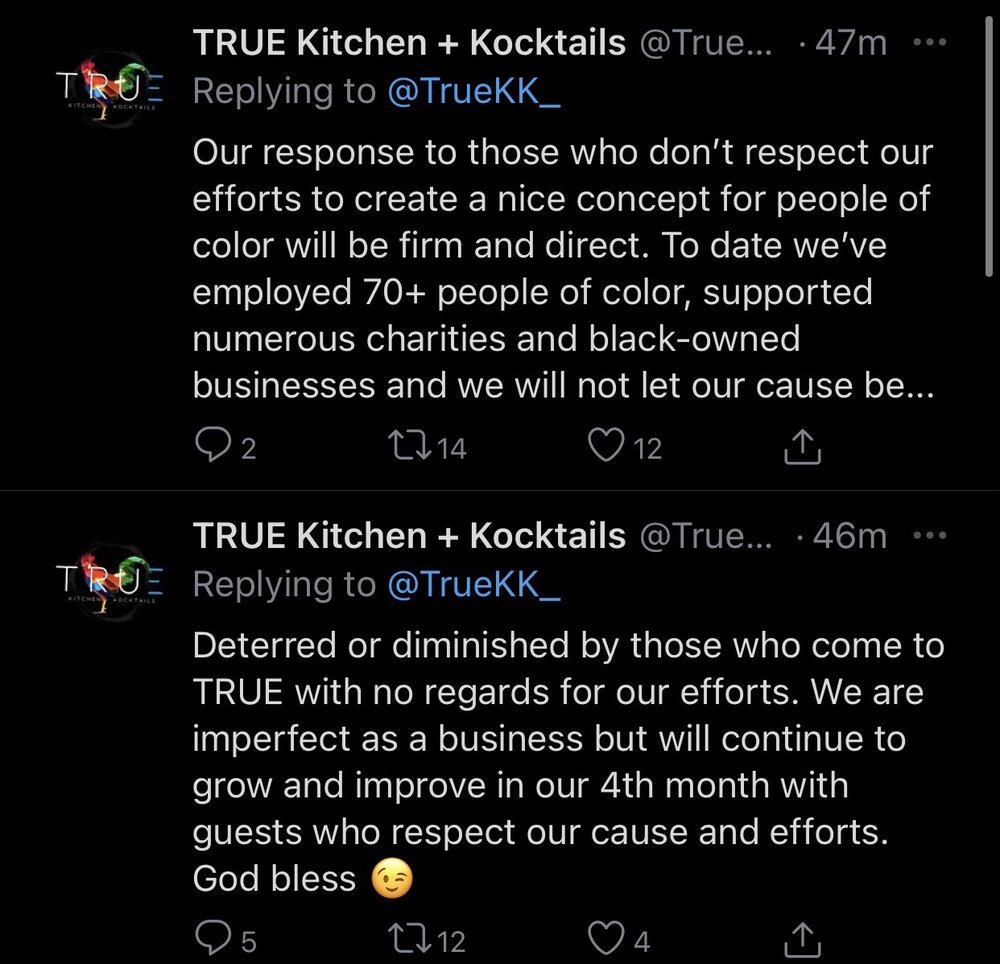This screenshot has height=964, width=1000.
Task: Retweet the second tweet with 12 retweets
Action: click(408, 939)
